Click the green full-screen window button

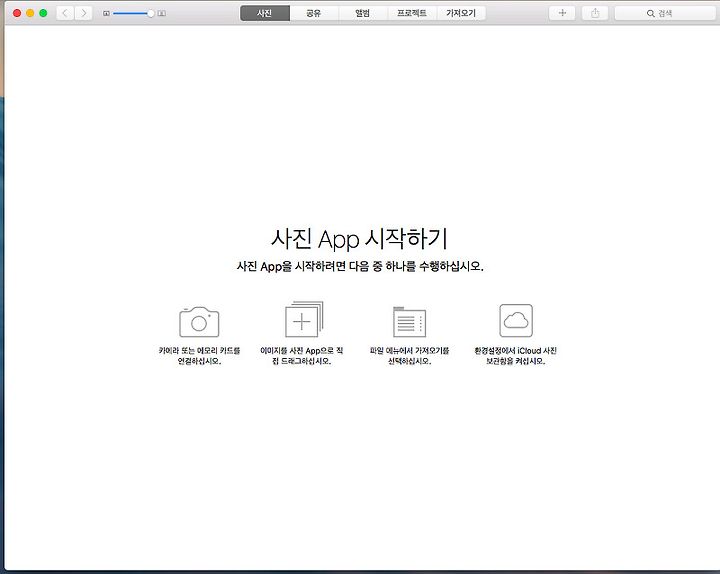[43, 13]
